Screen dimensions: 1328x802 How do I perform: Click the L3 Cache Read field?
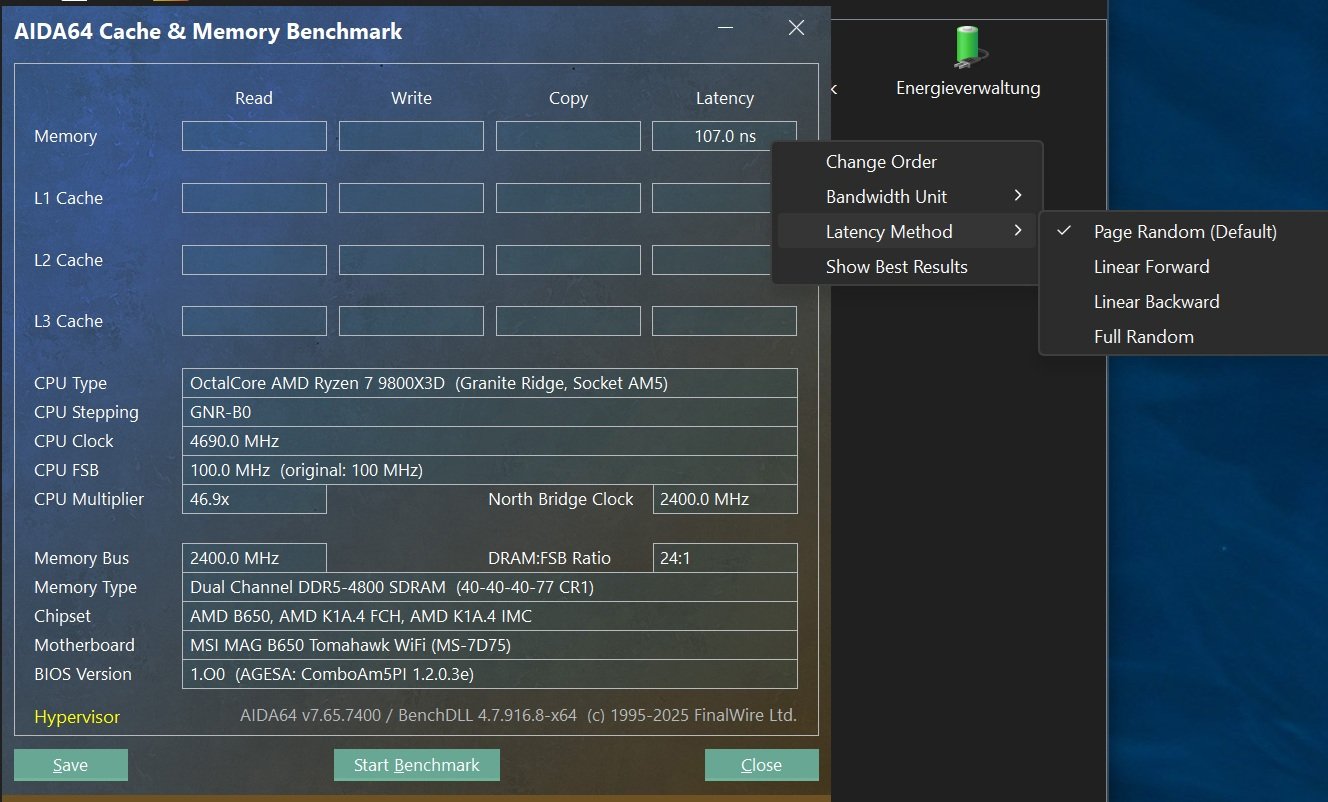click(254, 321)
